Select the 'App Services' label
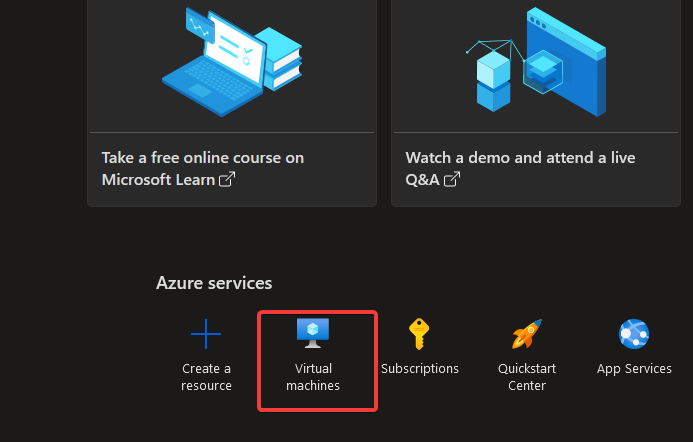The height and width of the screenshot is (442, 693). (634, 369)
